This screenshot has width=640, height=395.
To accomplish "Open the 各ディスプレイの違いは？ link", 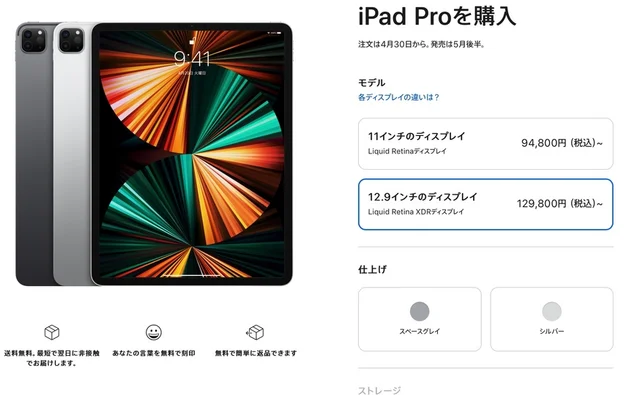I will 398,97.
